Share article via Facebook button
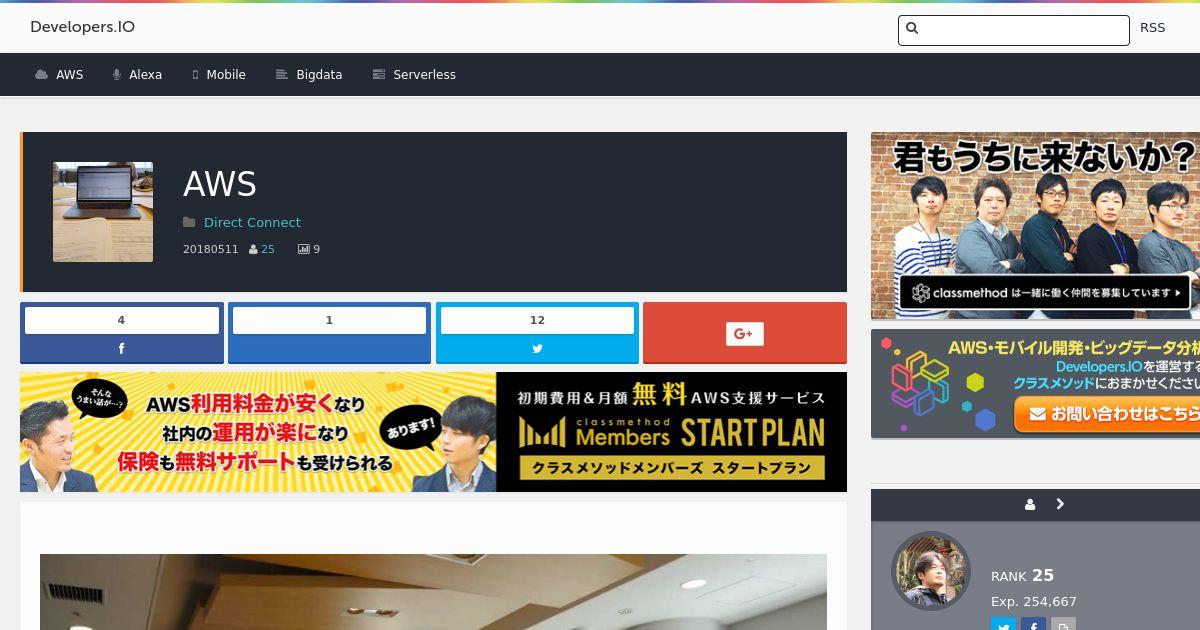Image resolution: width=1200 pixels, height=630 pixels. [x=122, y=349]
